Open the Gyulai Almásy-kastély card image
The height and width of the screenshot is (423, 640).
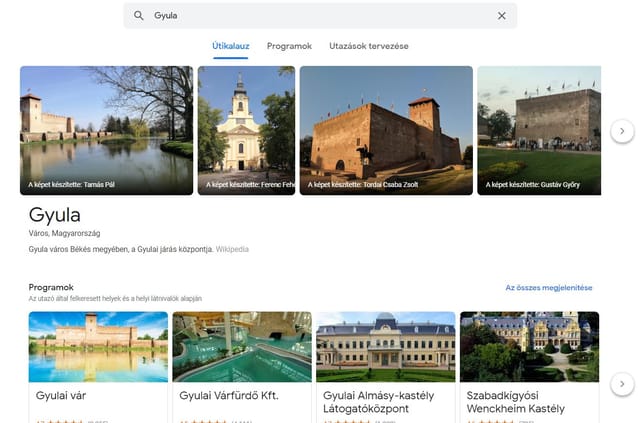[386, 347]
